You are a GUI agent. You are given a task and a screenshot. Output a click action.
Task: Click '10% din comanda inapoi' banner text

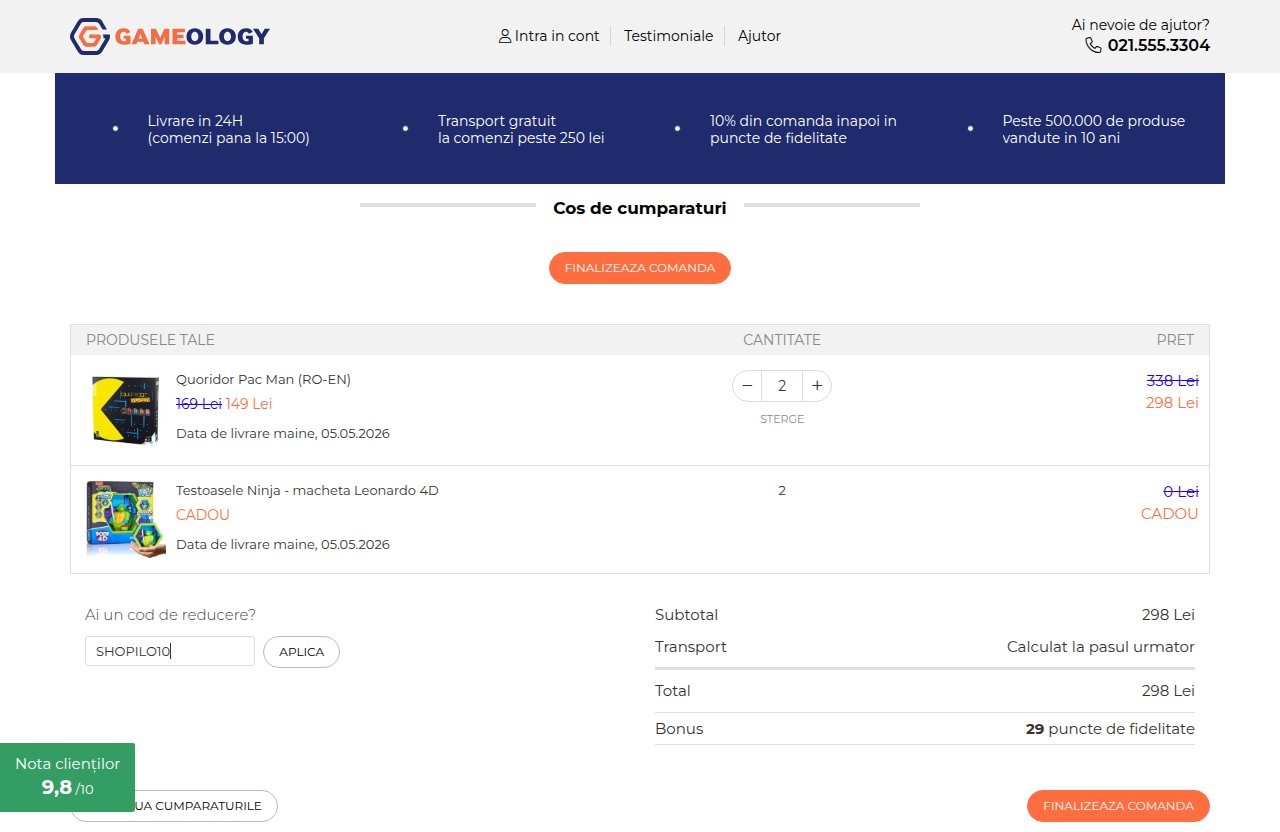click(x=803, y=129)
